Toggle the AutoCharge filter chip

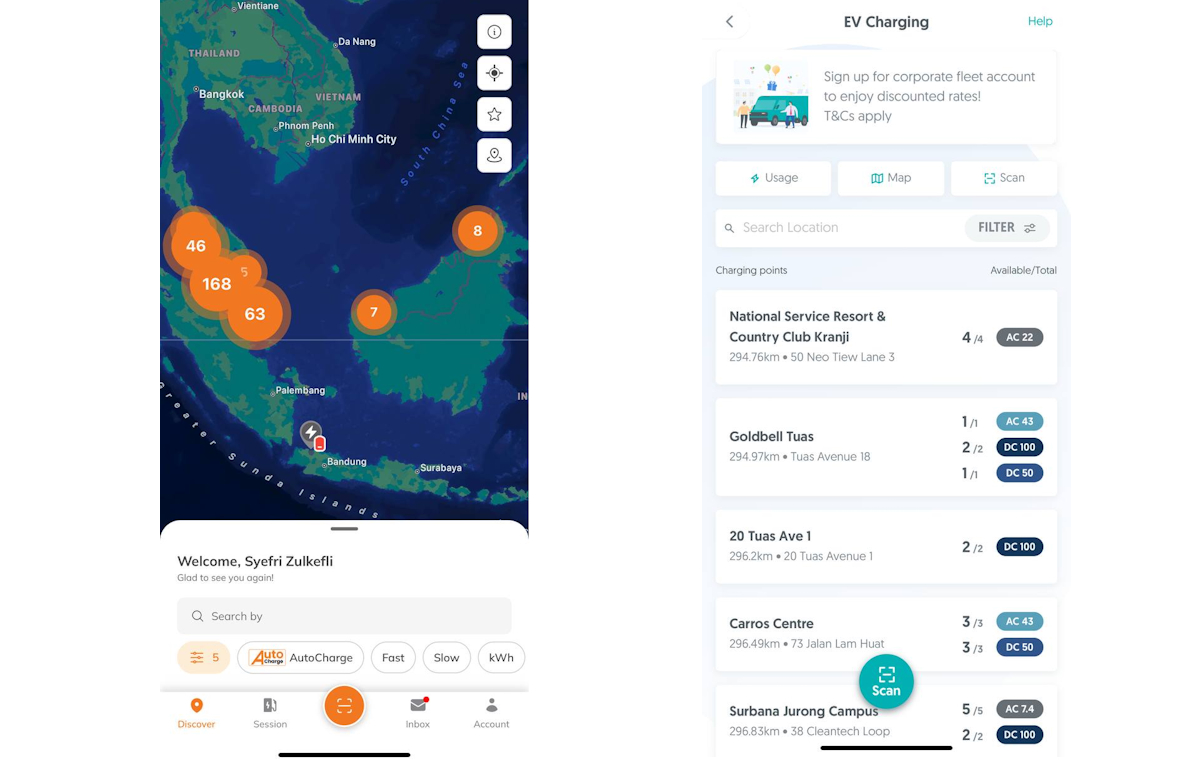coord(300,658)
